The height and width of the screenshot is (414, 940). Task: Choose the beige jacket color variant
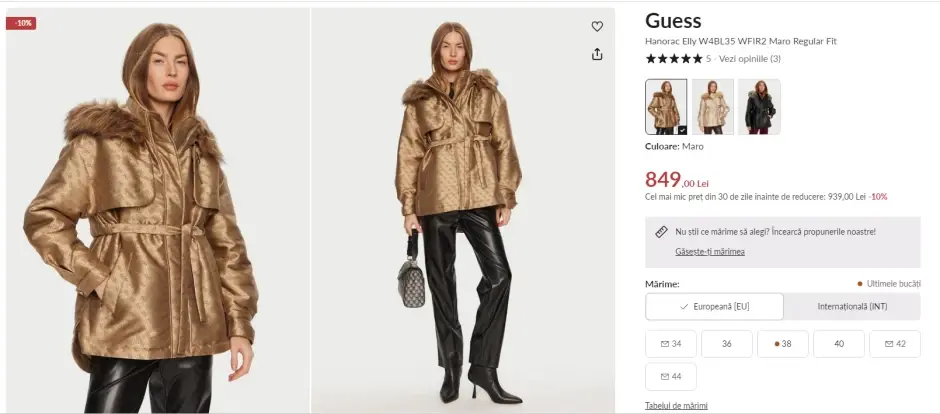(x=713, y=107)
